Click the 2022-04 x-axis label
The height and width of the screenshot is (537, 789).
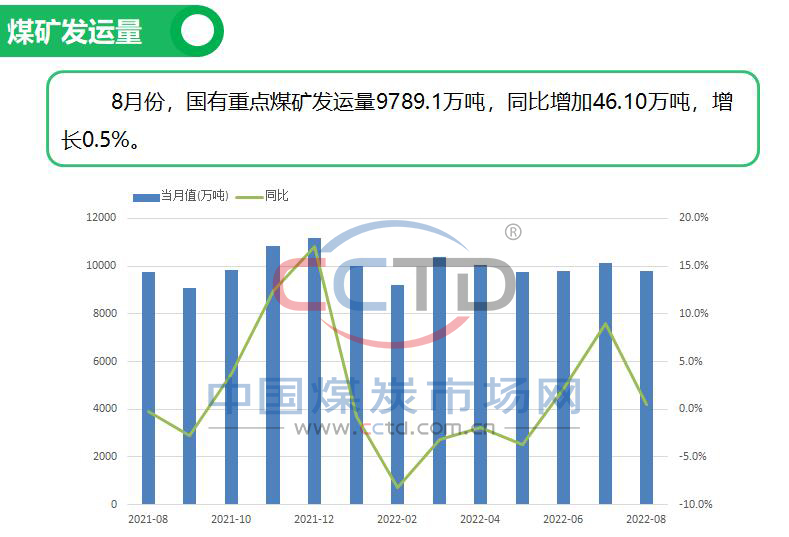coord(480,519)
